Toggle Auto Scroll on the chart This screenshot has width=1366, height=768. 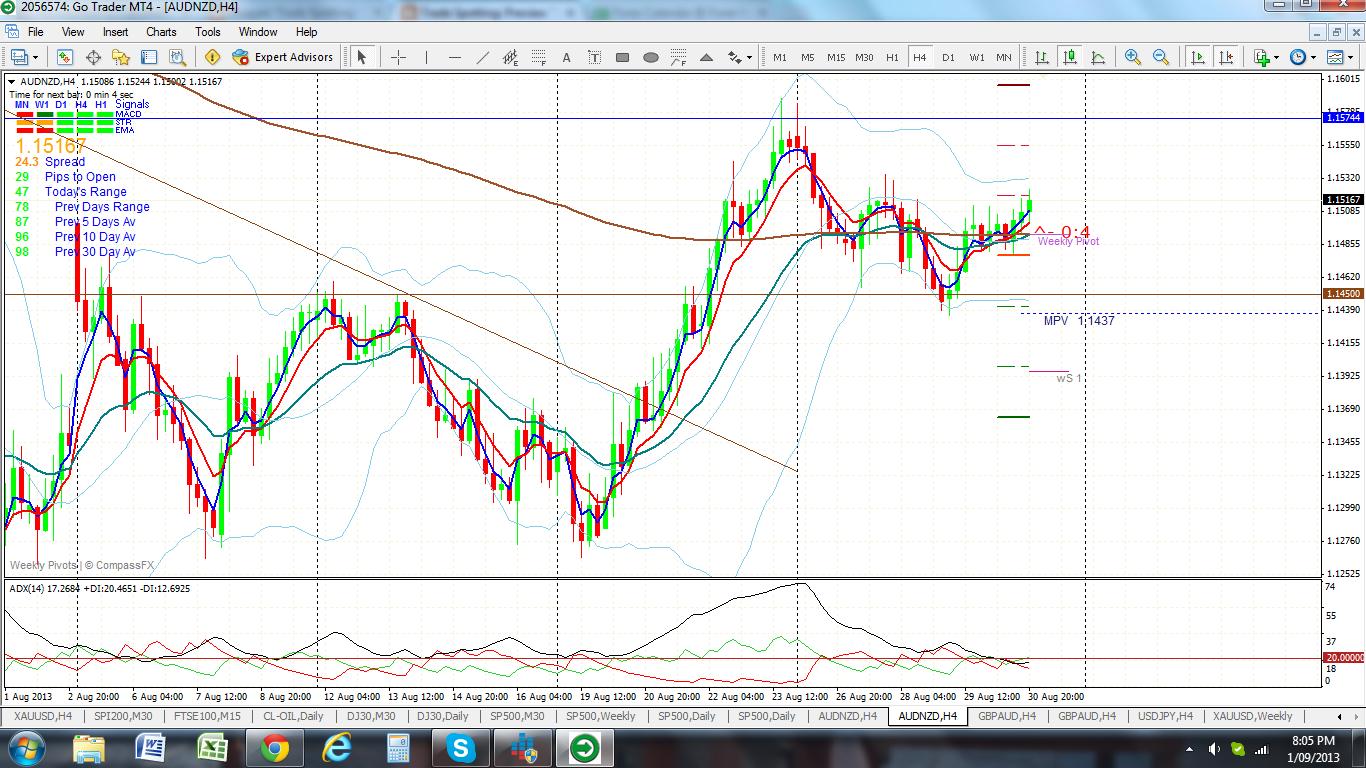pos(1196,57)
